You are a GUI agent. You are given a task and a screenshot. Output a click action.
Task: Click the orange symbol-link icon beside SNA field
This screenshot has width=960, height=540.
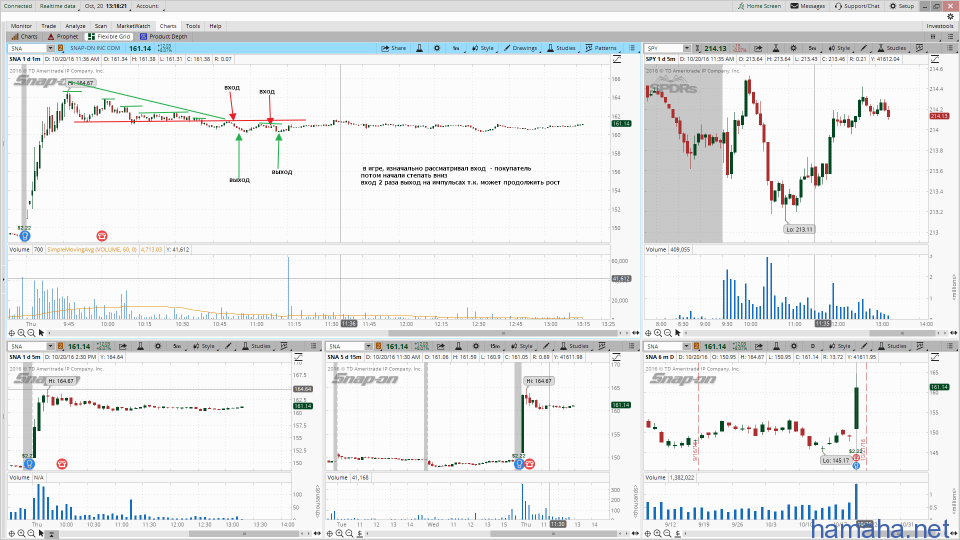(61, 48)
